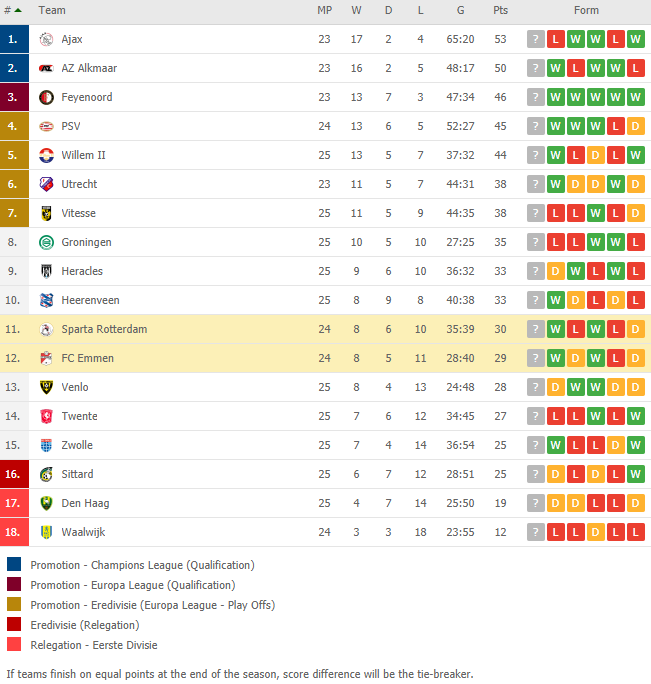Click the Vitesse club crest

[x=46, y=213]
